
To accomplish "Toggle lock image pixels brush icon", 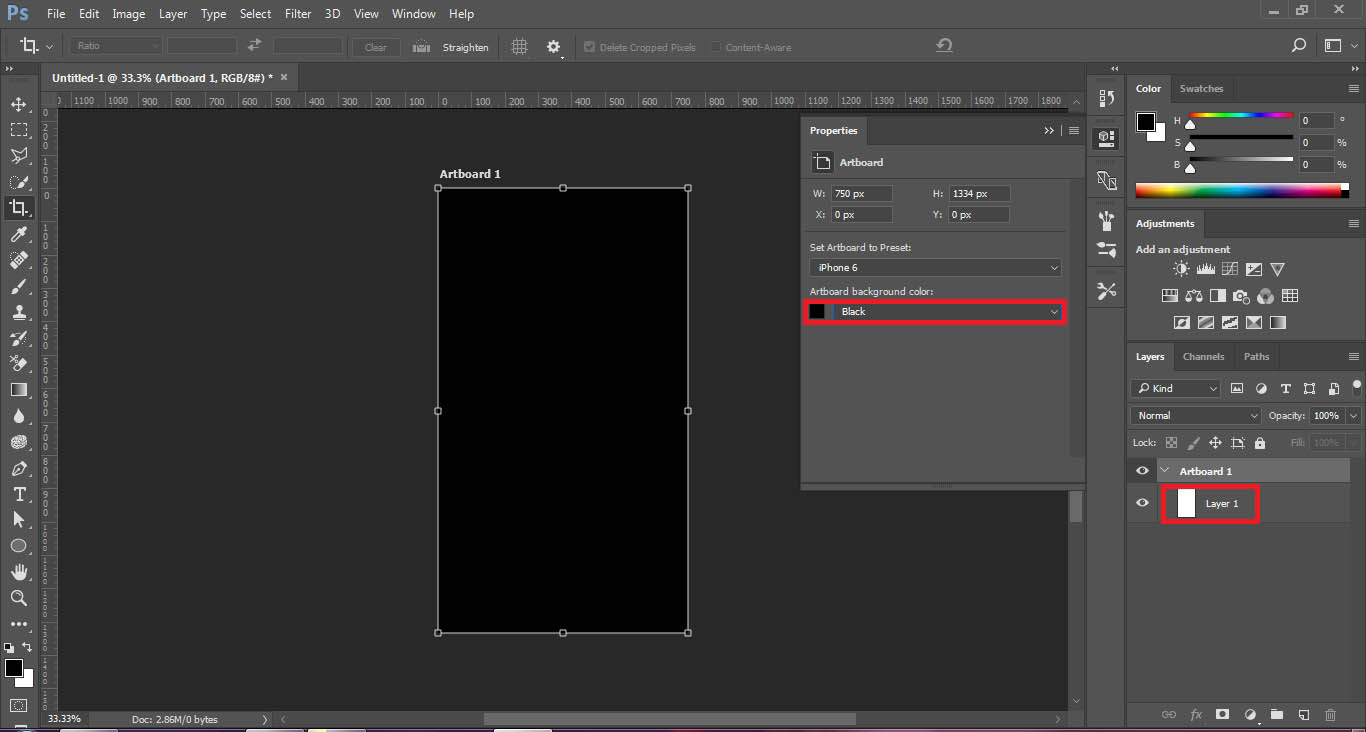I will point(1193,442).
